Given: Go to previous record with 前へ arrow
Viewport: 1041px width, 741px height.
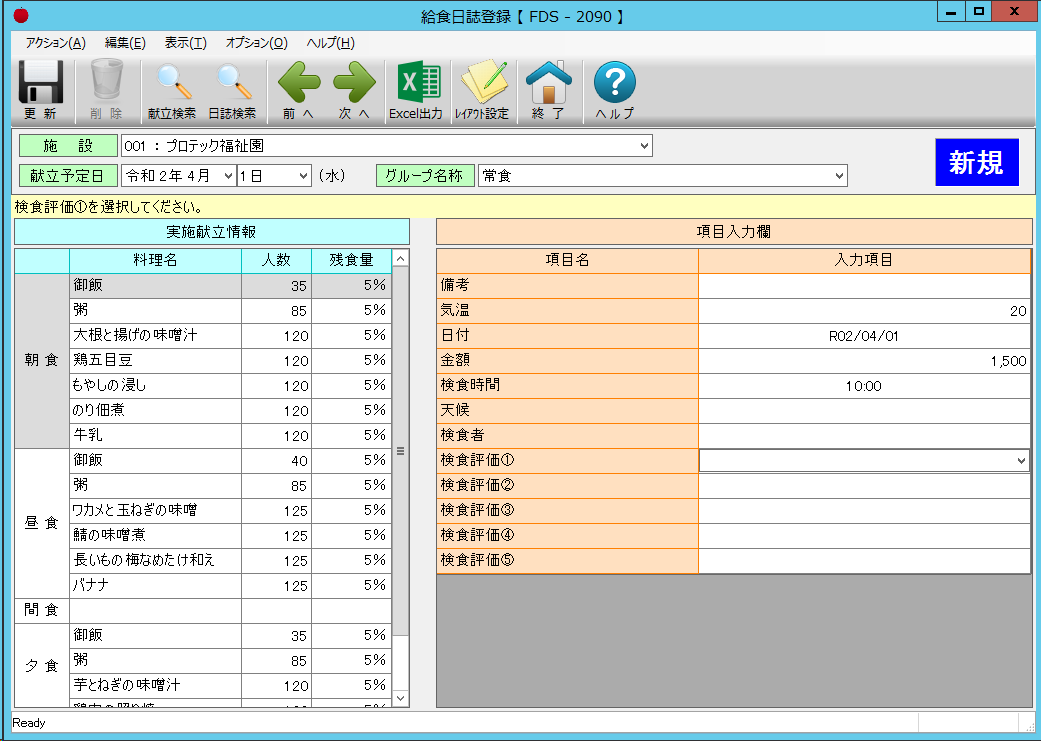Looking at the screenshot, I should pos(298,89).
